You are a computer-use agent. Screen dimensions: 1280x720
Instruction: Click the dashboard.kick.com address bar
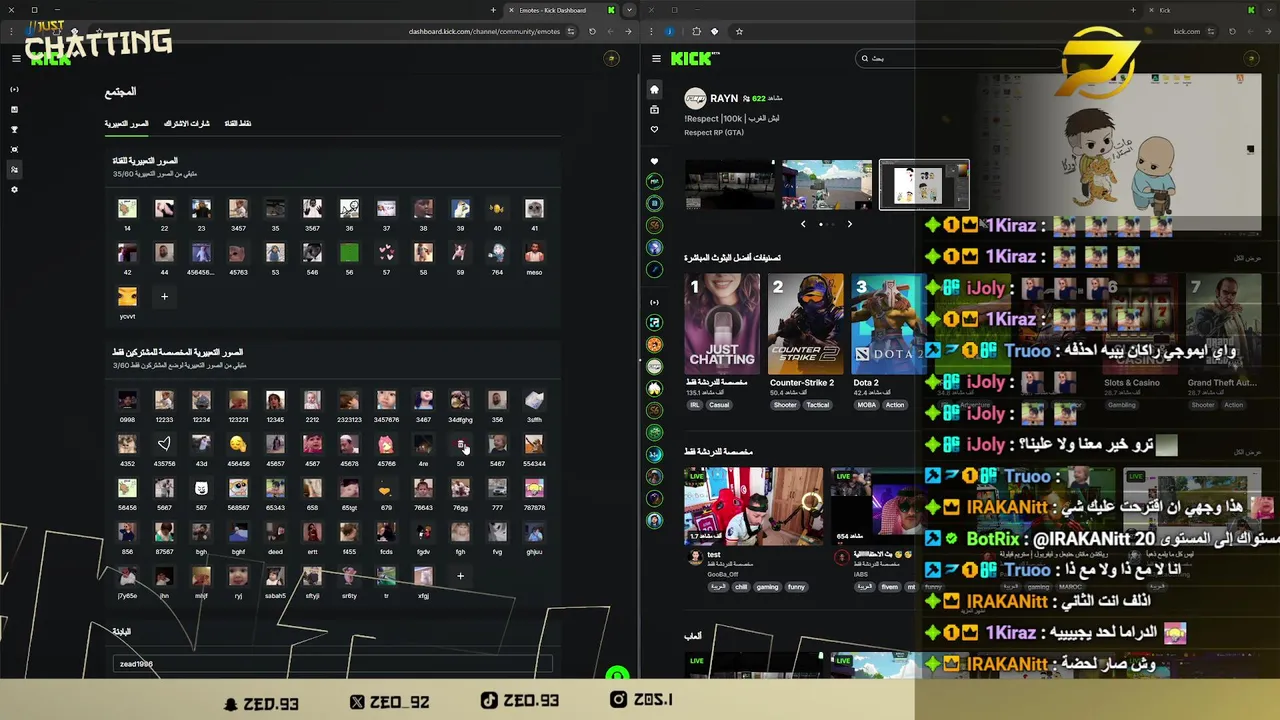(484, 31)
